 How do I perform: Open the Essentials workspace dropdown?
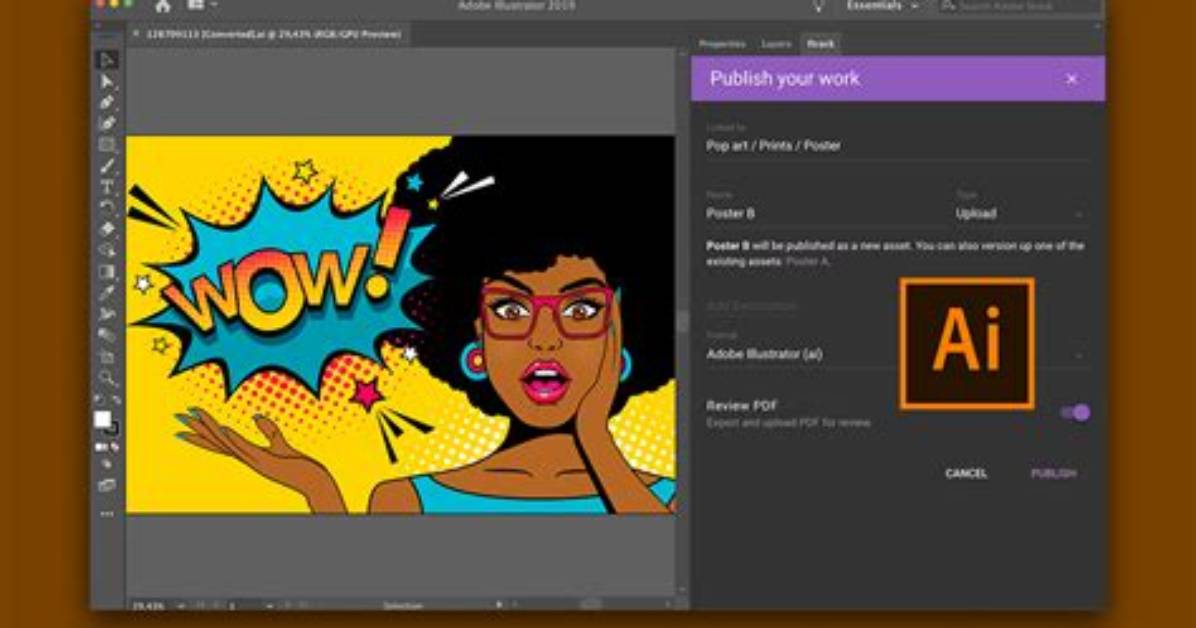882,6
